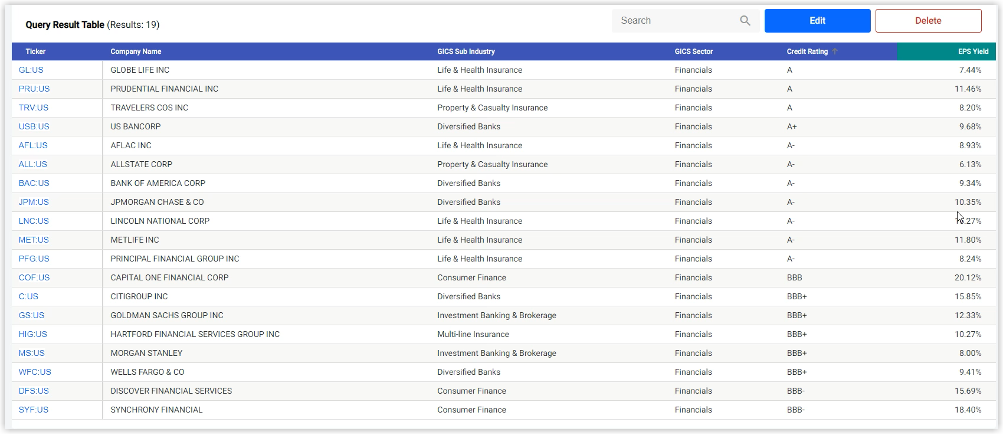
Task: Select HARTFORD FINANCIAL SERVICES GROUP INC cell
Action: tap(195, 334)
